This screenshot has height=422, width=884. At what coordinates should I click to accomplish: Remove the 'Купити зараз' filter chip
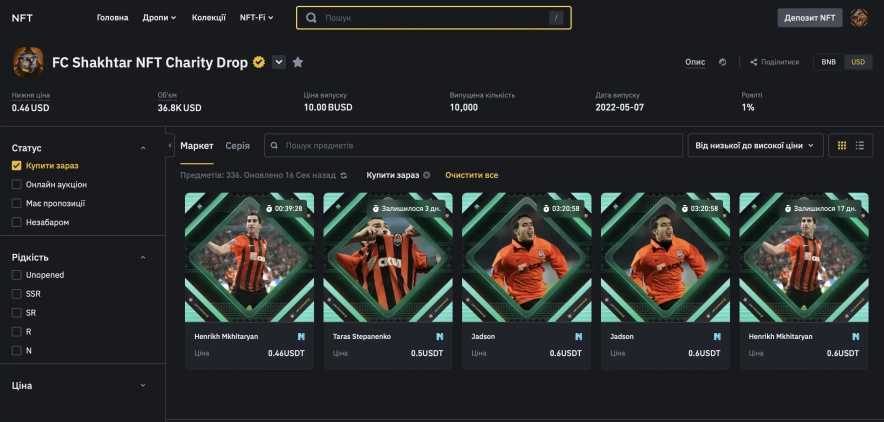427,175
